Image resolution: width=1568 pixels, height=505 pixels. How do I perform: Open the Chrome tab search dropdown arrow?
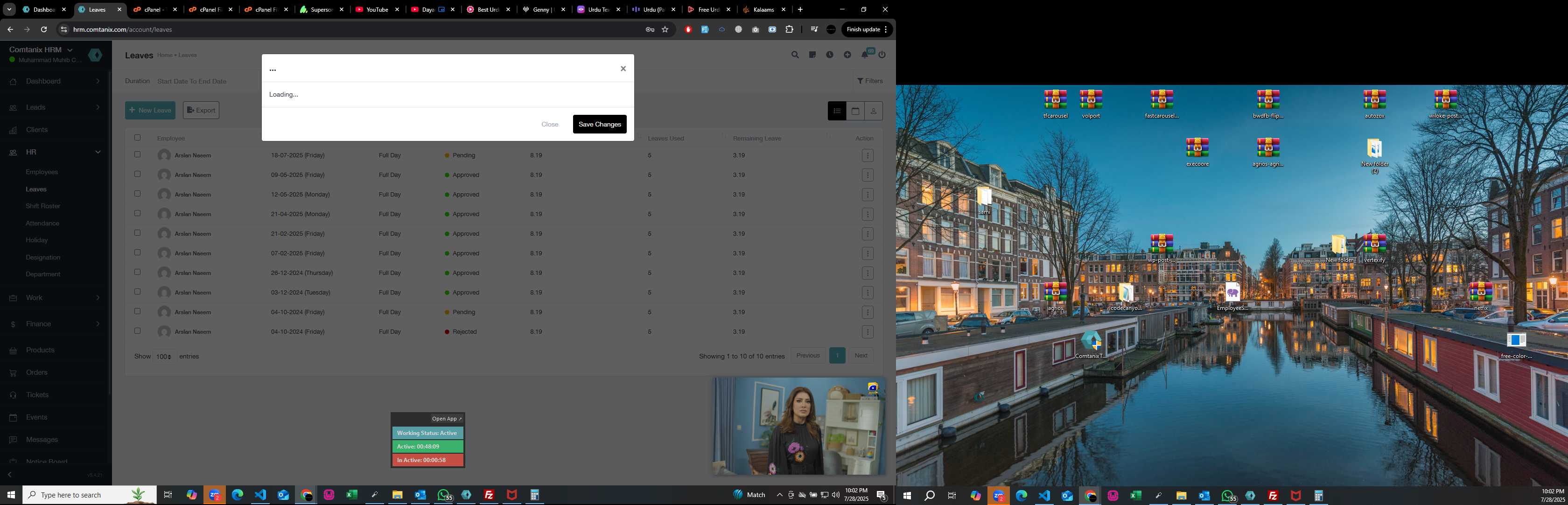pos(9,9)
